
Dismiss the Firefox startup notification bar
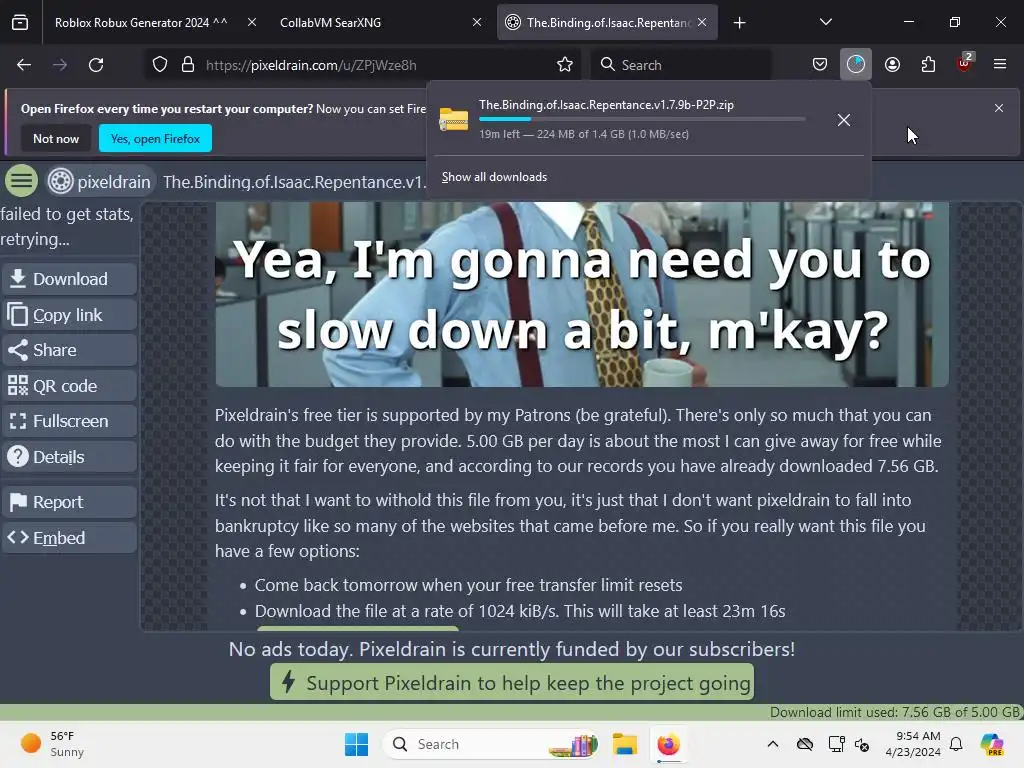pos(999,108)
